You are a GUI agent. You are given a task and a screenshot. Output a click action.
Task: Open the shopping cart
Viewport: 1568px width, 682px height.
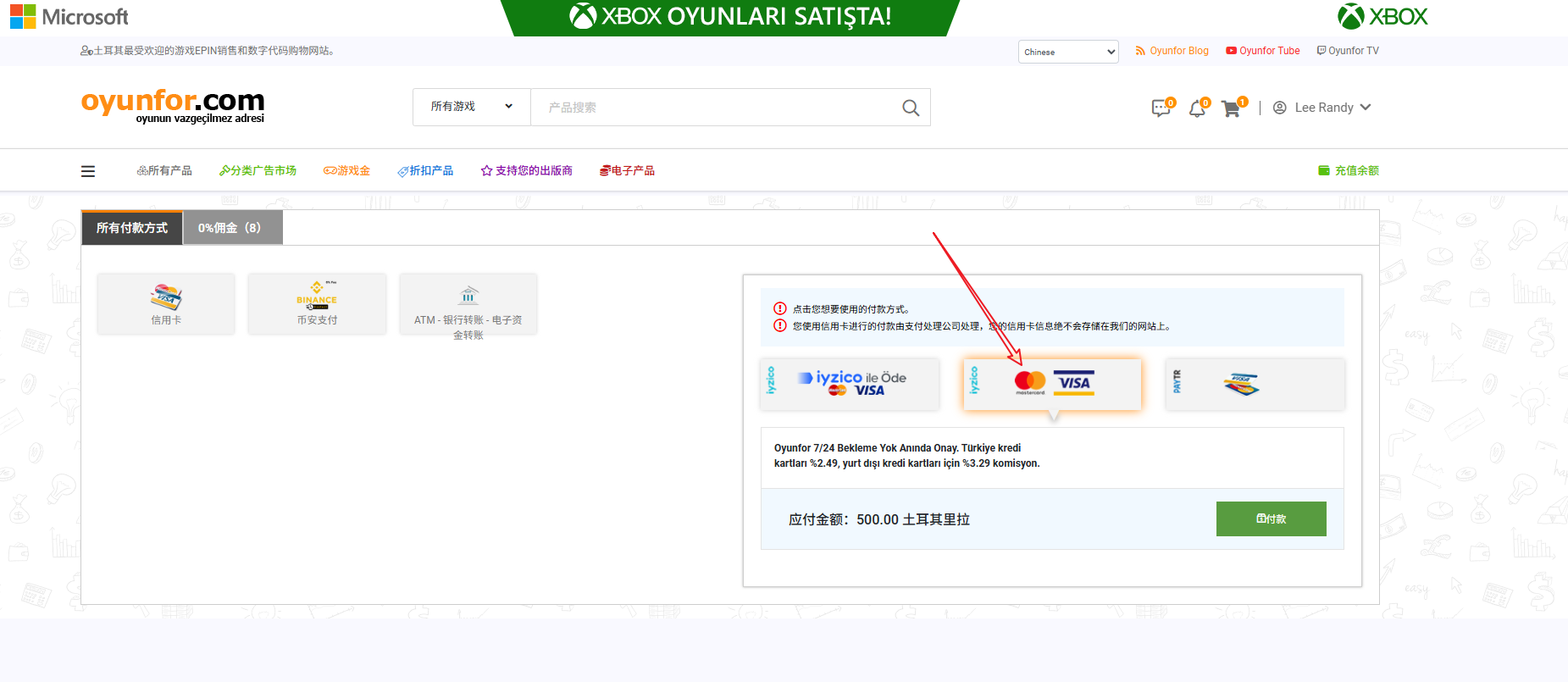(1233, 108)
